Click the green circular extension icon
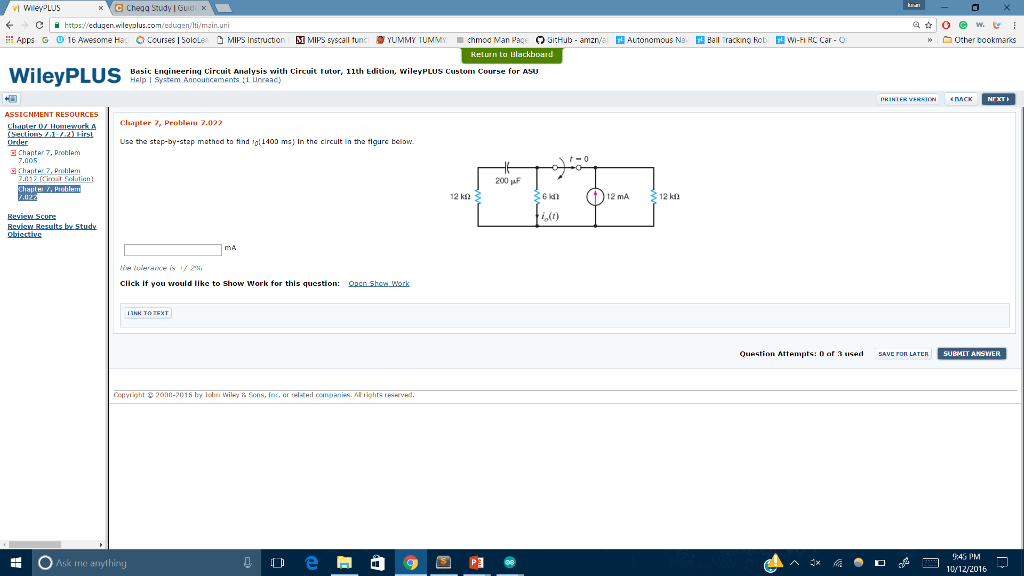Viewport: 1024px width, 576px height. 963,24
